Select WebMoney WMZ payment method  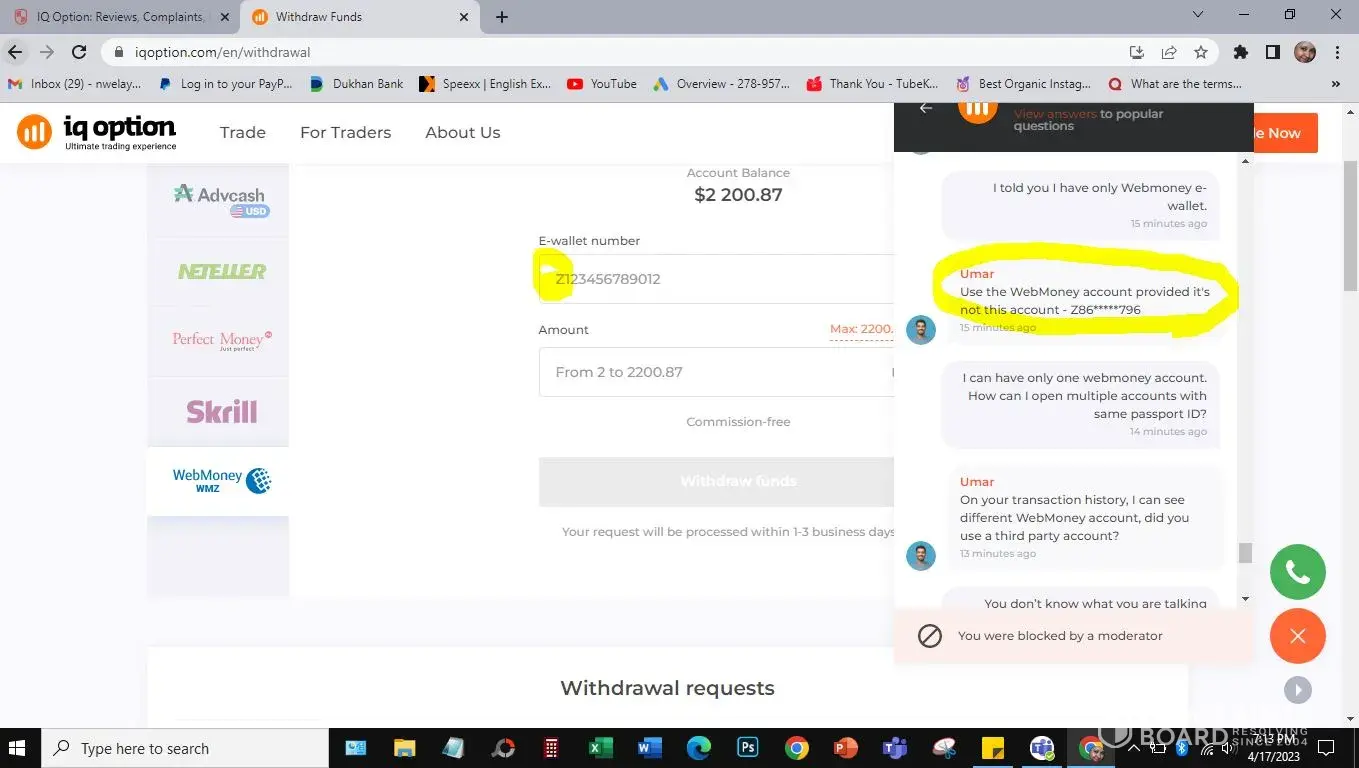[218, 481]
